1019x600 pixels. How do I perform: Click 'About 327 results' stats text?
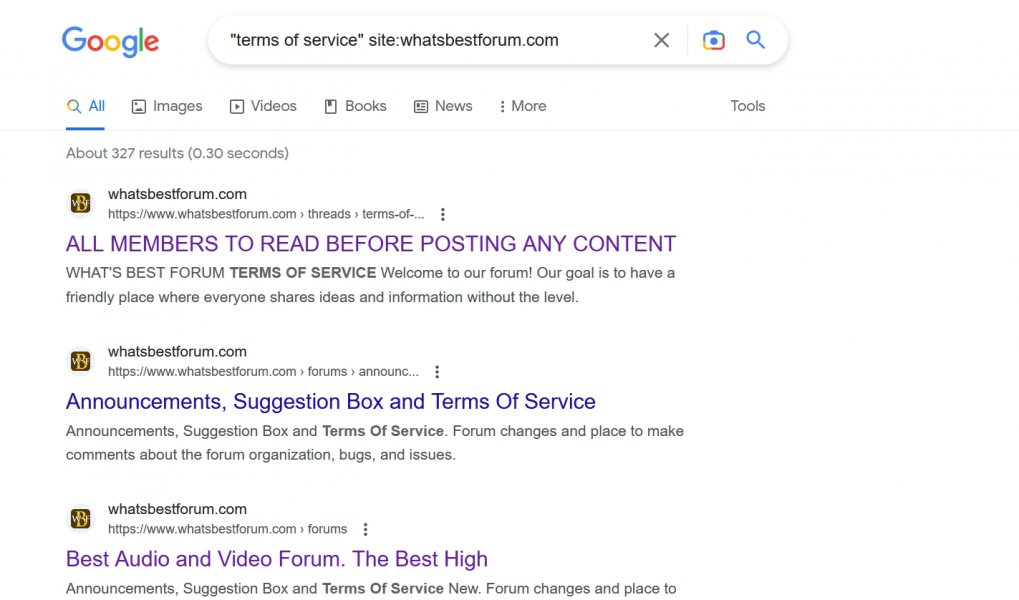[177, 153]
